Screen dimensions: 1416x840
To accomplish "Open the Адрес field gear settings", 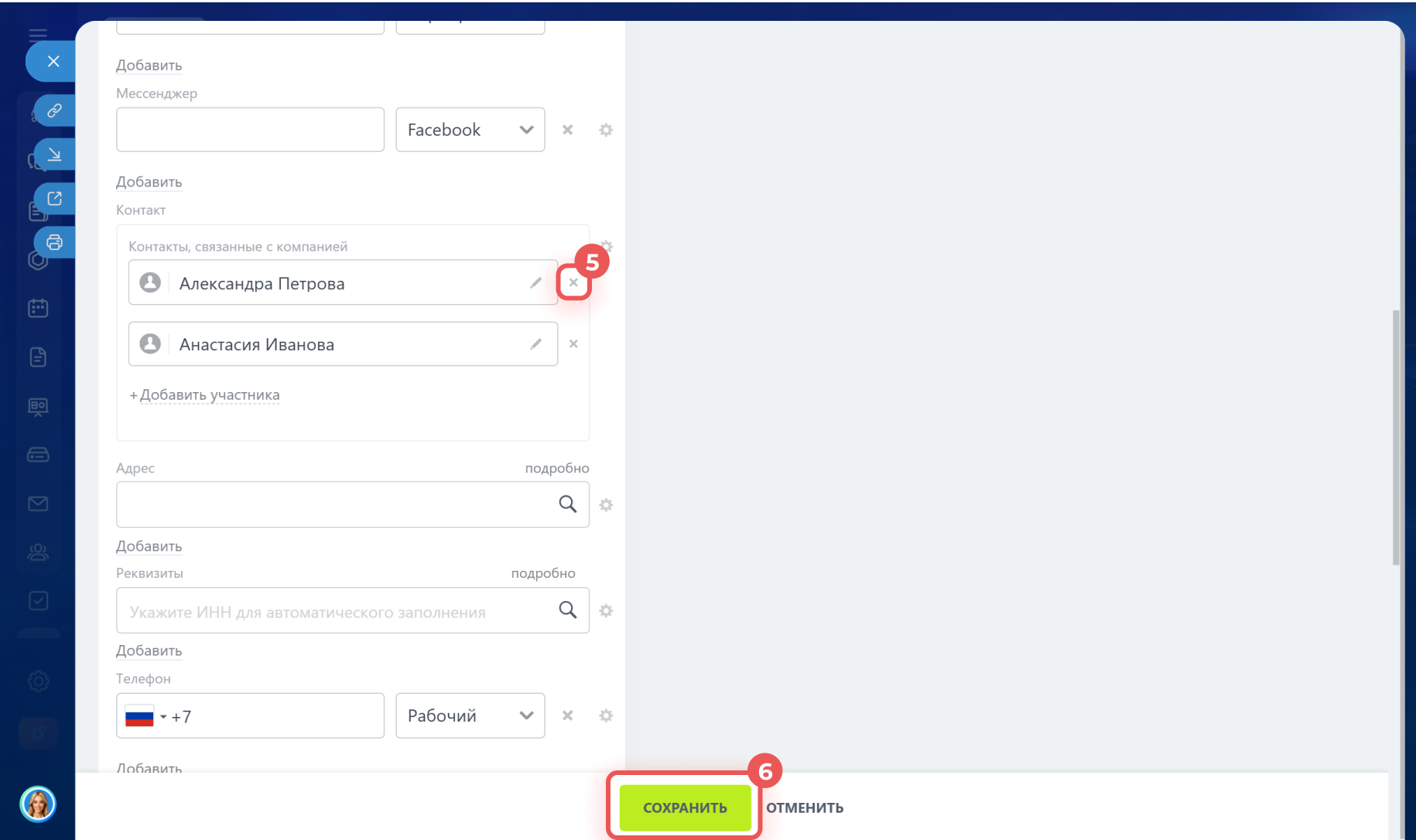I will (606, 505).
